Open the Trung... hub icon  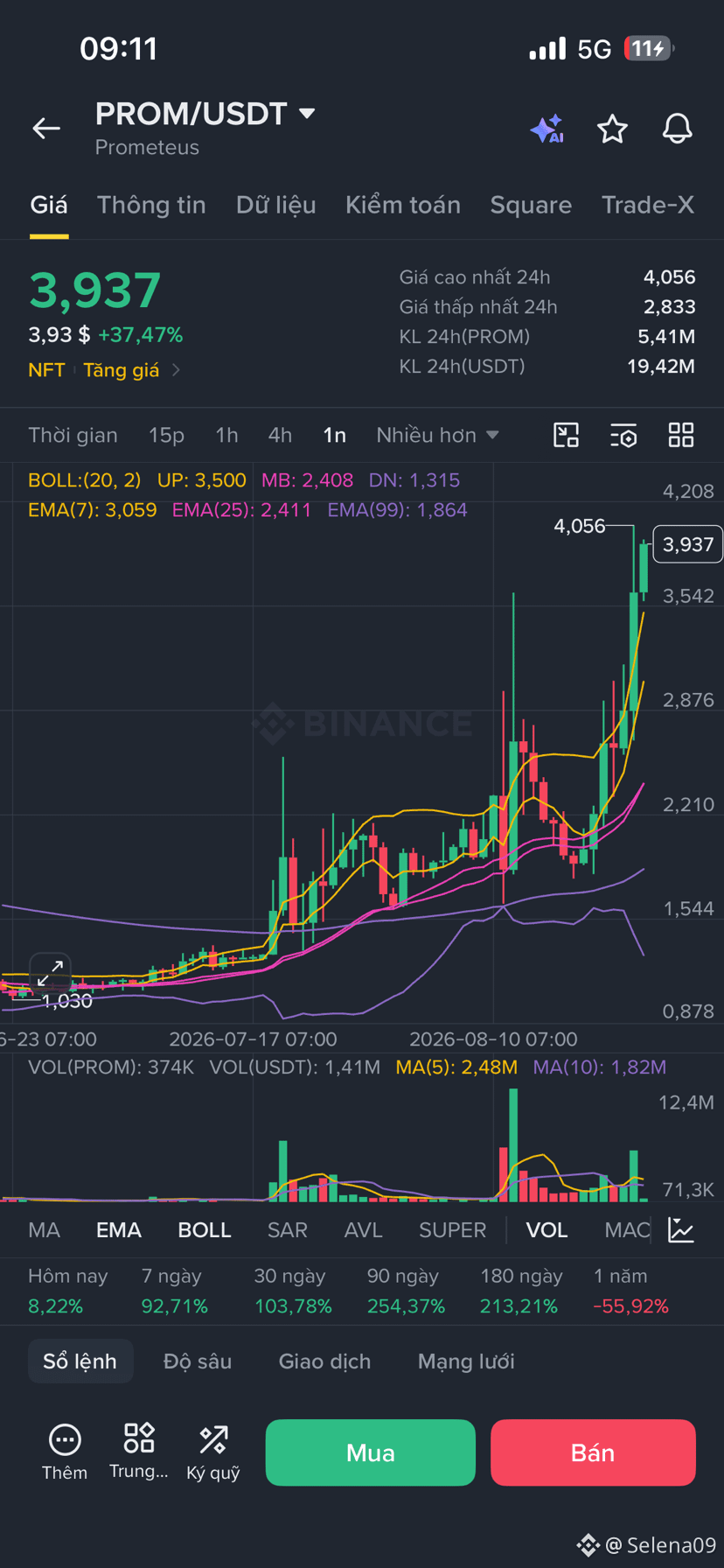pos(139,1452)
